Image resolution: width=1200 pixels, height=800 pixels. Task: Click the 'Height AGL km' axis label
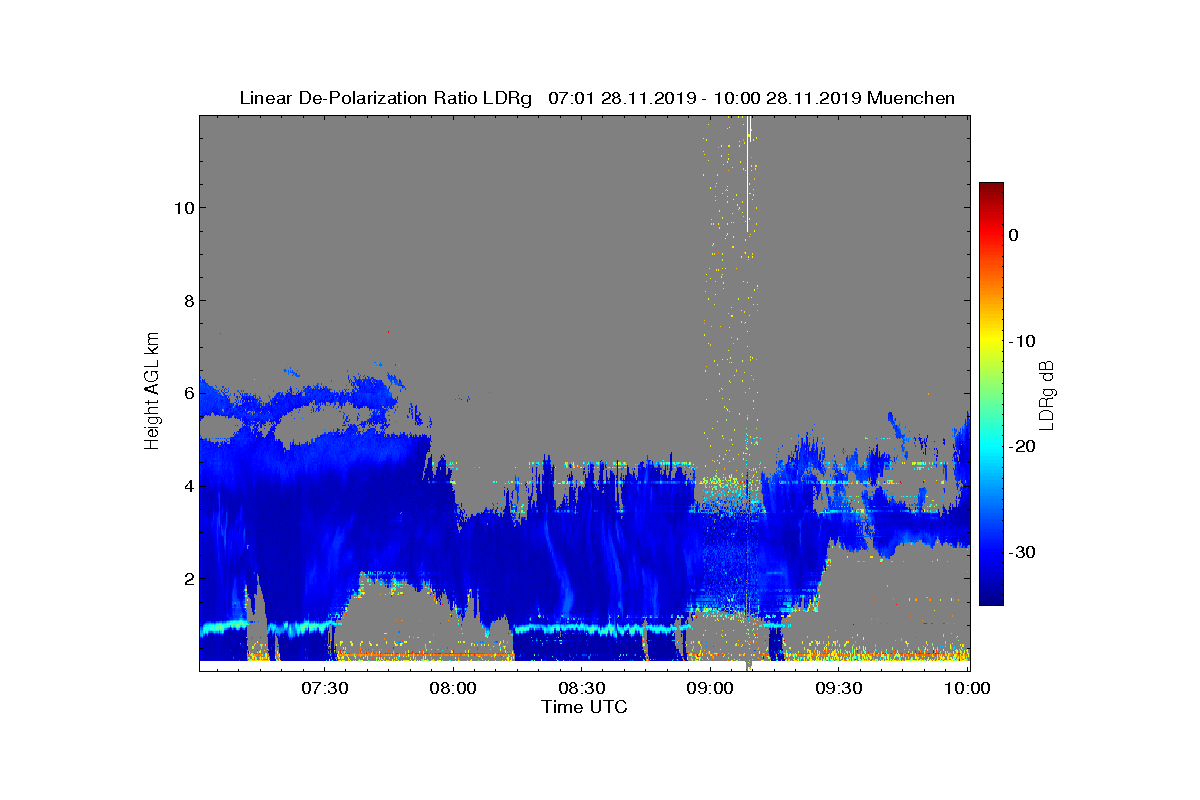[152, 392]
